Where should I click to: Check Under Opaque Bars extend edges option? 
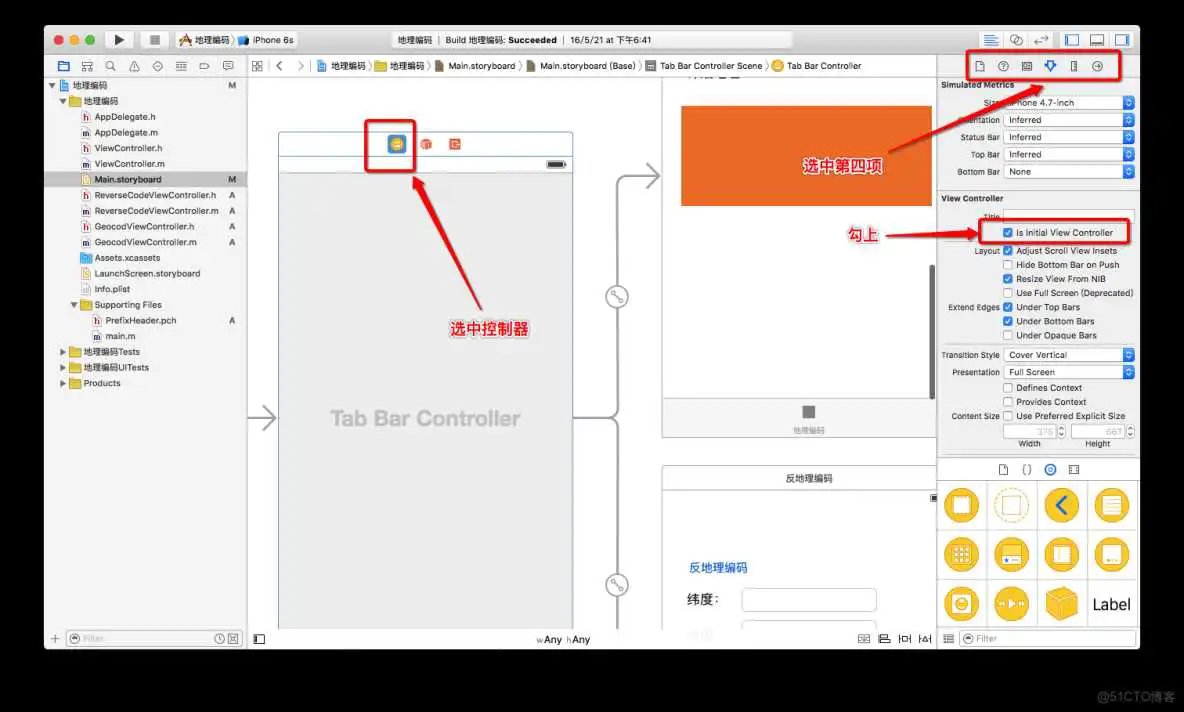[x=1008, y=335]
